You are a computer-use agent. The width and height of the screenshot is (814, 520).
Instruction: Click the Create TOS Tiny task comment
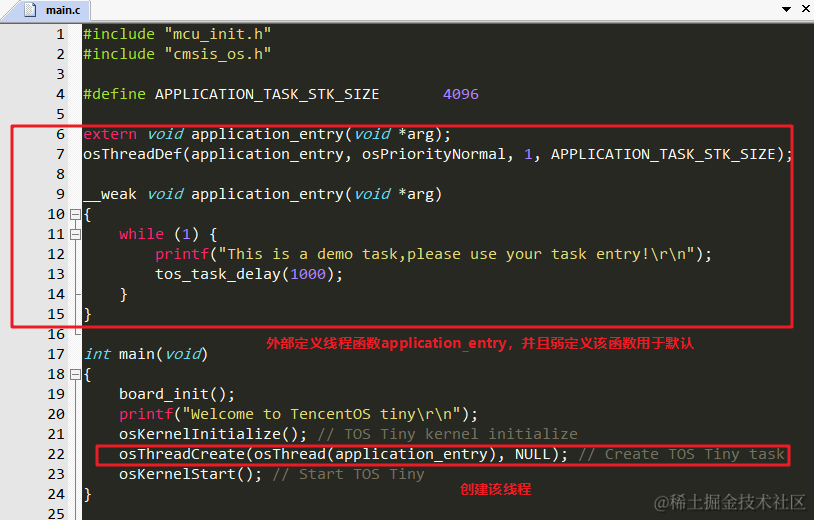682,454
